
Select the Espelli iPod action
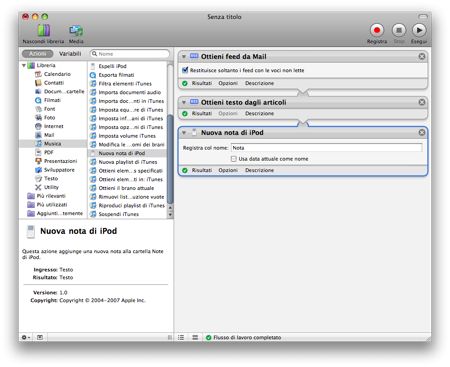[109, 66]
